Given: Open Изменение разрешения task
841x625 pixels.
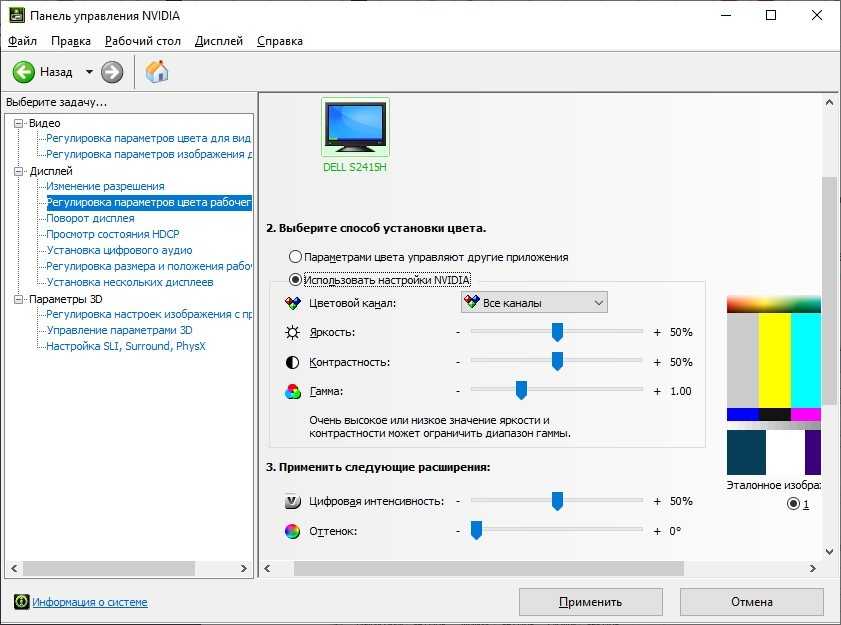Looking at the screenshot, I should click(105, 186).
